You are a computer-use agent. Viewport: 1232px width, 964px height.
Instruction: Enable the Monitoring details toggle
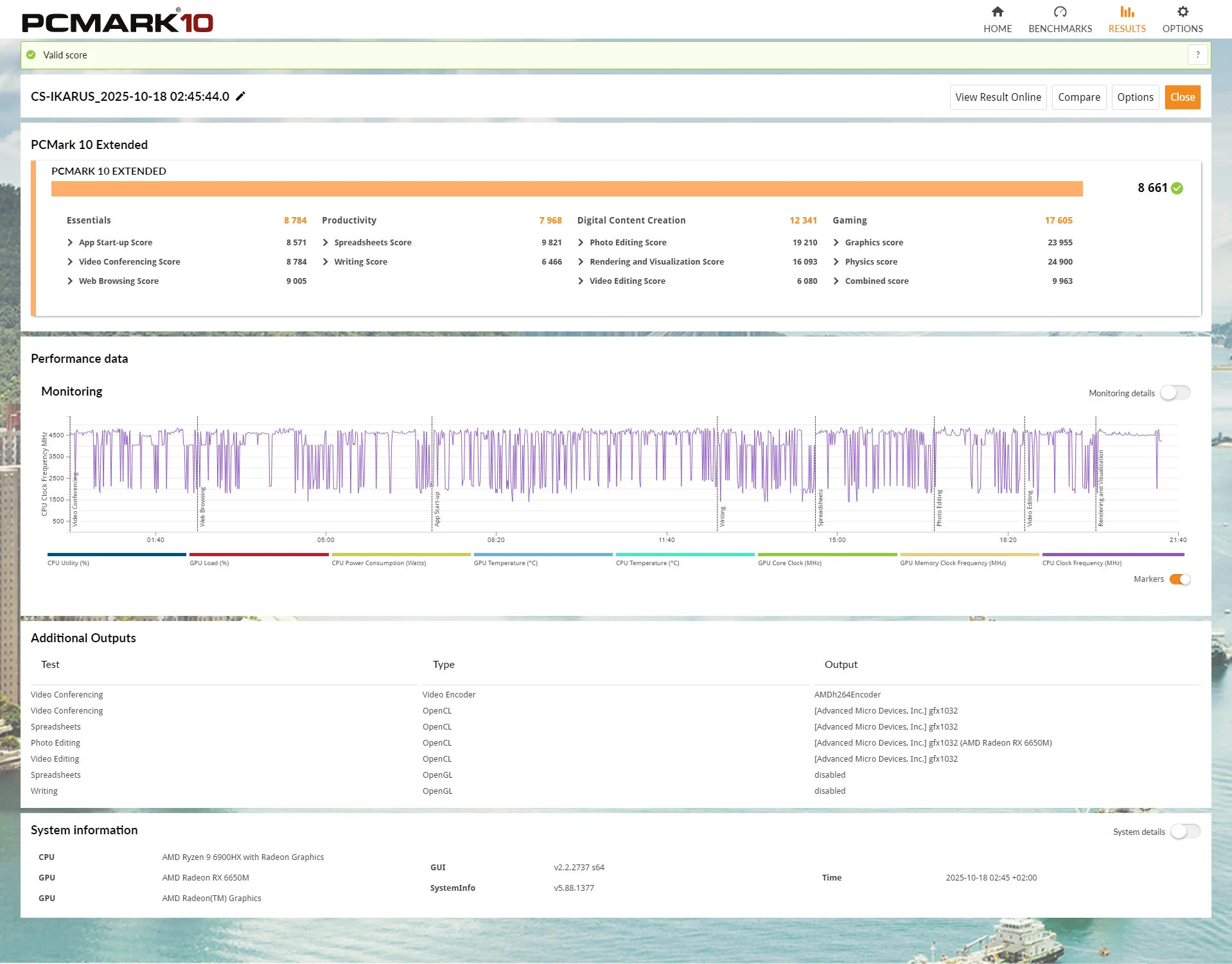(1174, 393)
